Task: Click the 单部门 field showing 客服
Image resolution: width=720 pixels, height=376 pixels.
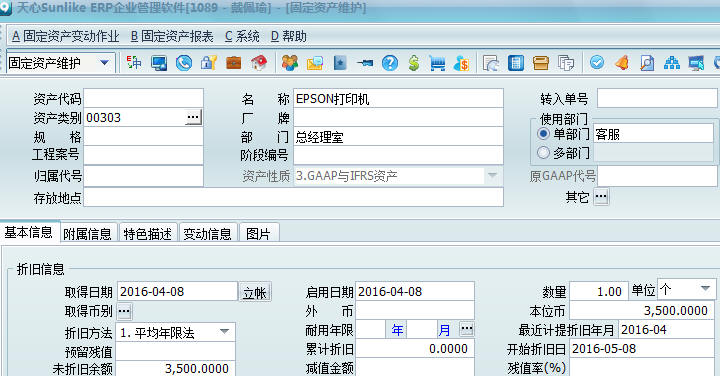Action: click(653, 134)
